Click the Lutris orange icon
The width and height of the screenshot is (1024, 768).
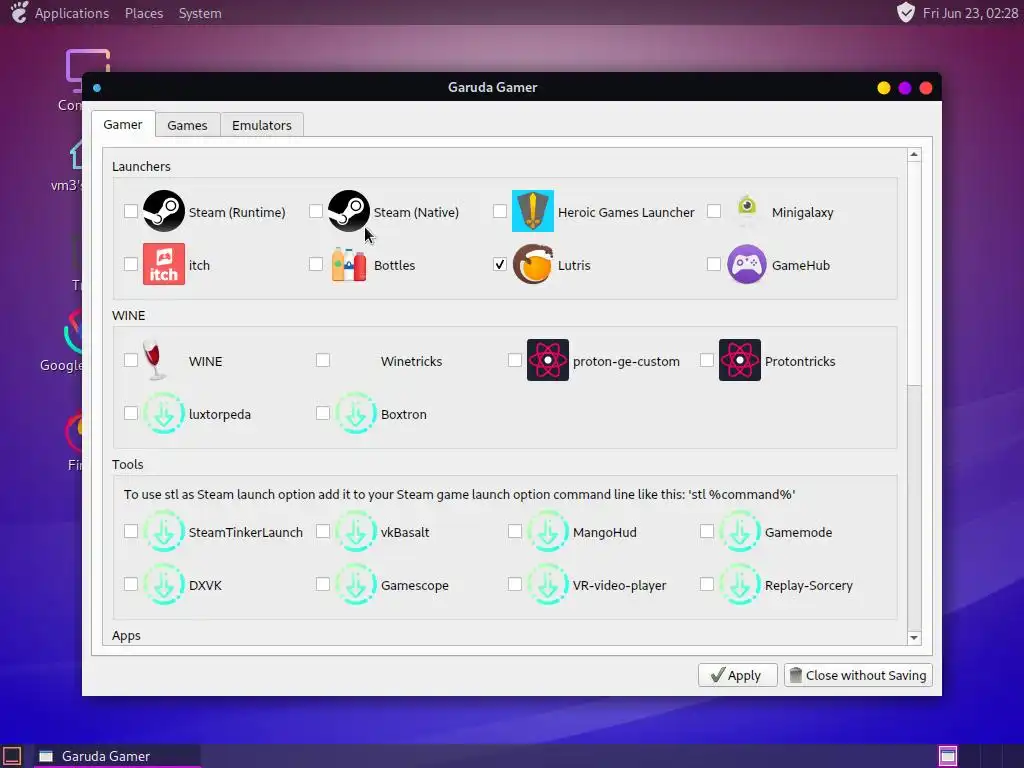pos(533,264)
